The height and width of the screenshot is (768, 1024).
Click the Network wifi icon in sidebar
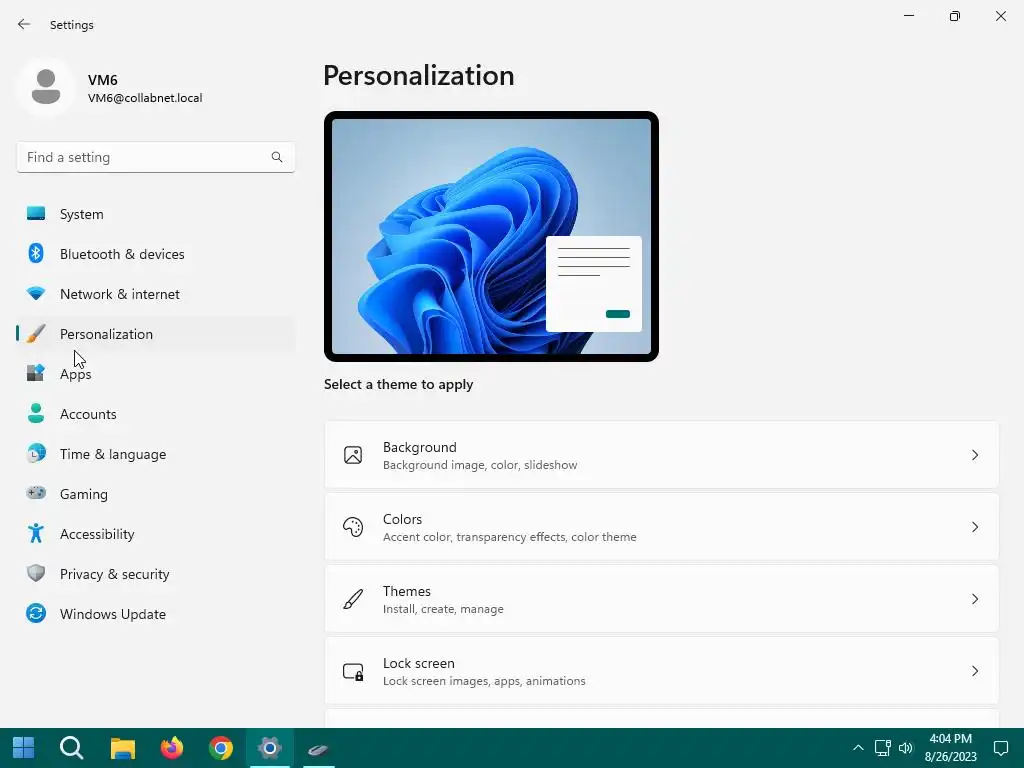pos(36,294)
